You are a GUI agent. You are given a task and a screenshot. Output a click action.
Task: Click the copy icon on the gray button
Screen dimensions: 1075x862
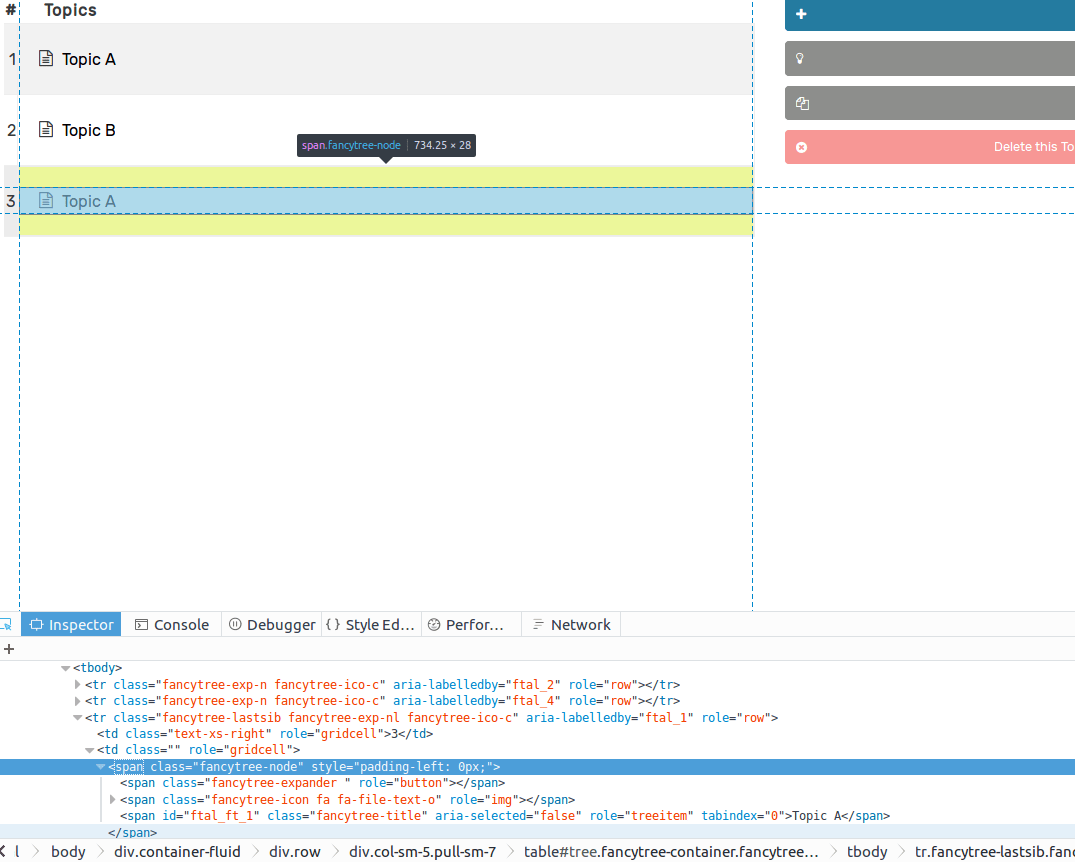click(802, 104)
